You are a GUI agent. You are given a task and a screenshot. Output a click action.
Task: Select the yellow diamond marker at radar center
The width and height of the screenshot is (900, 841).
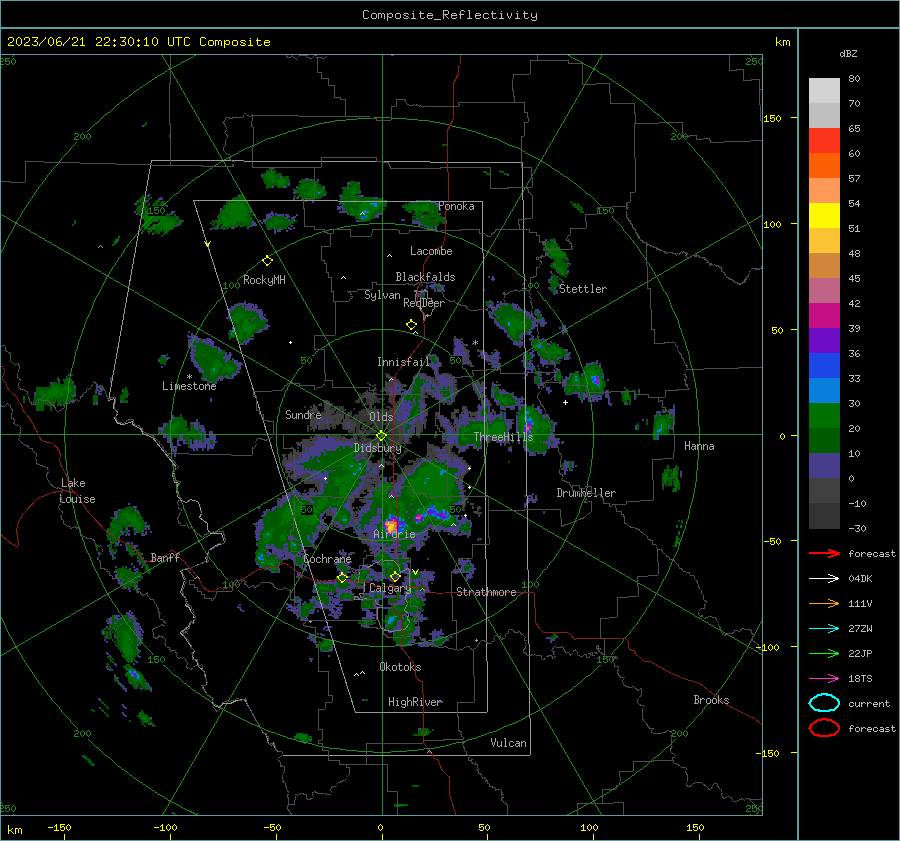click(382, 436)
